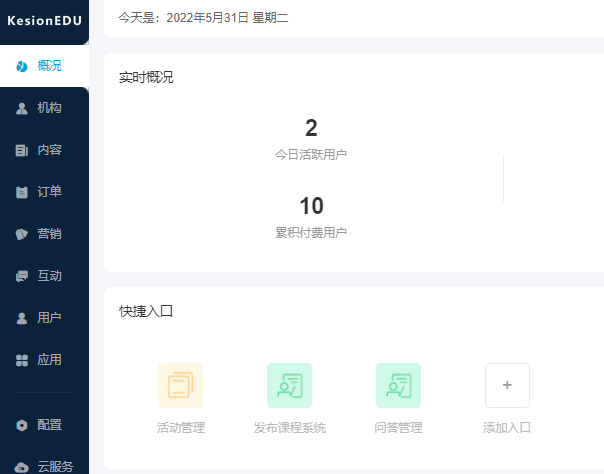Open the 发布课程系统 shortcut icon
604x474 pixels.
[289, 385]
